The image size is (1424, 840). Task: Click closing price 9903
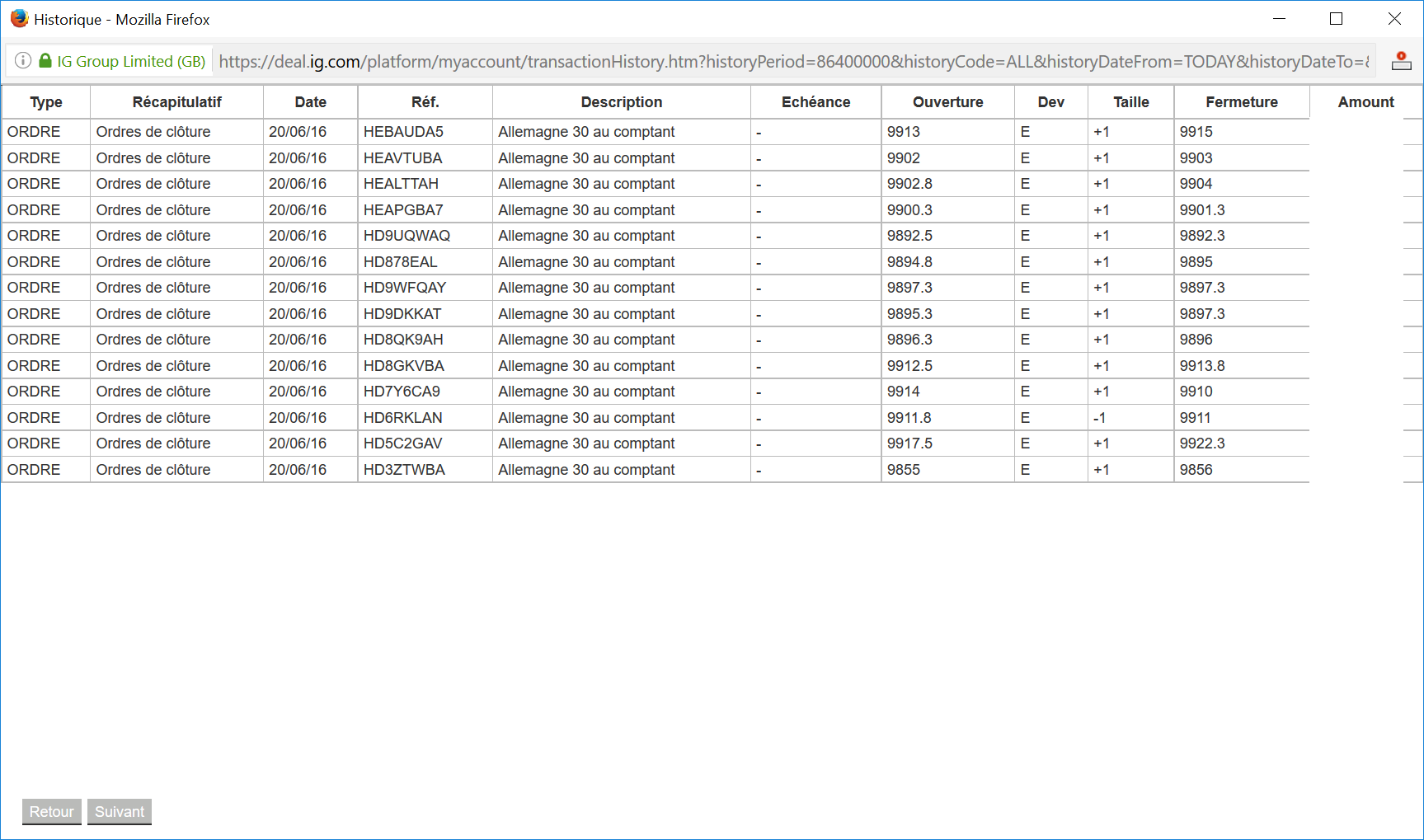1196,158
